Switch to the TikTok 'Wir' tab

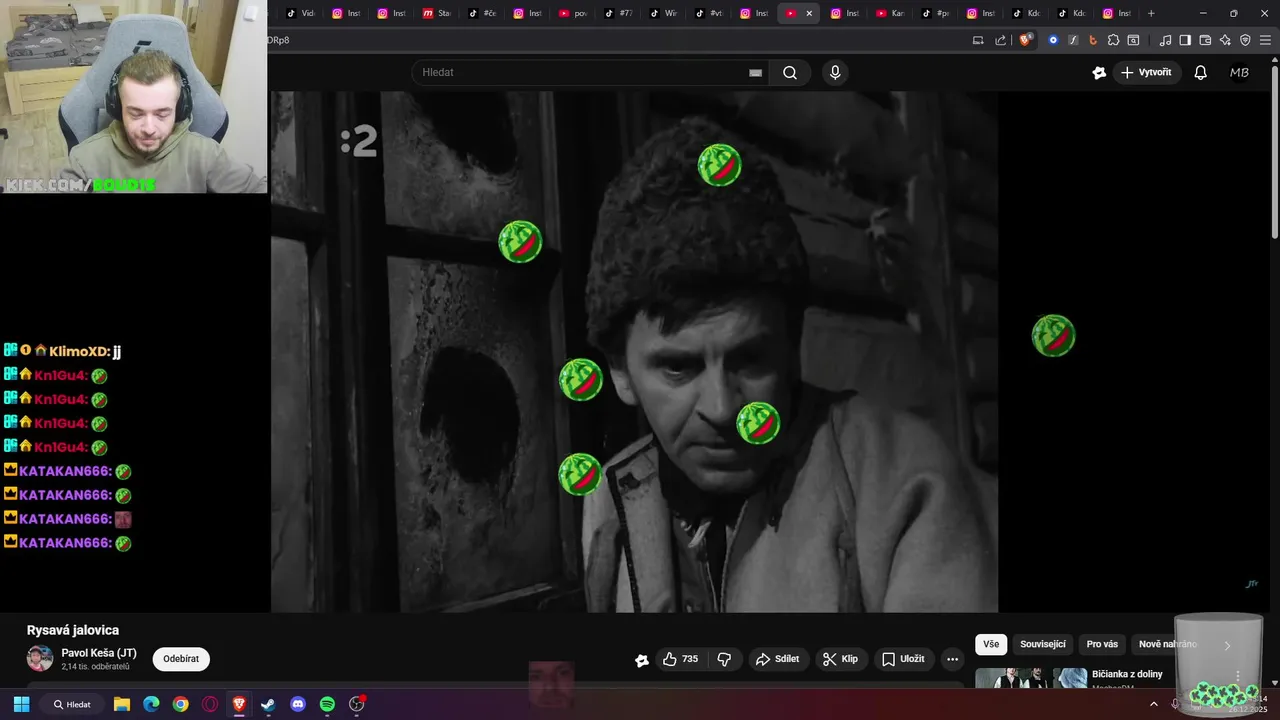(663, 13)
